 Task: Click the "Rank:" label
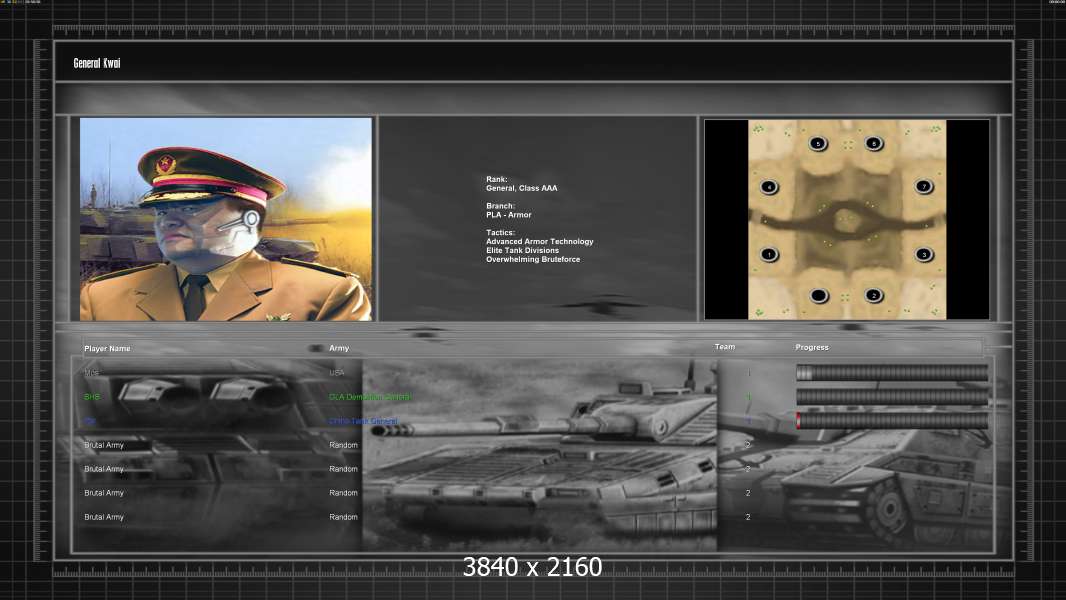click(496, 179)
